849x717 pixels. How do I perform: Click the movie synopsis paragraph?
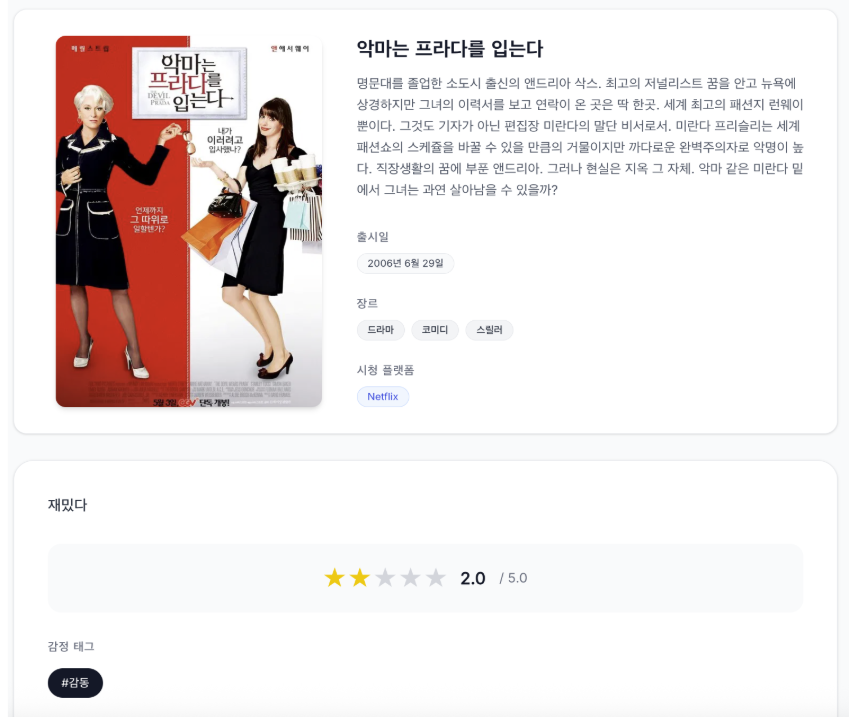tap(580, 136)
